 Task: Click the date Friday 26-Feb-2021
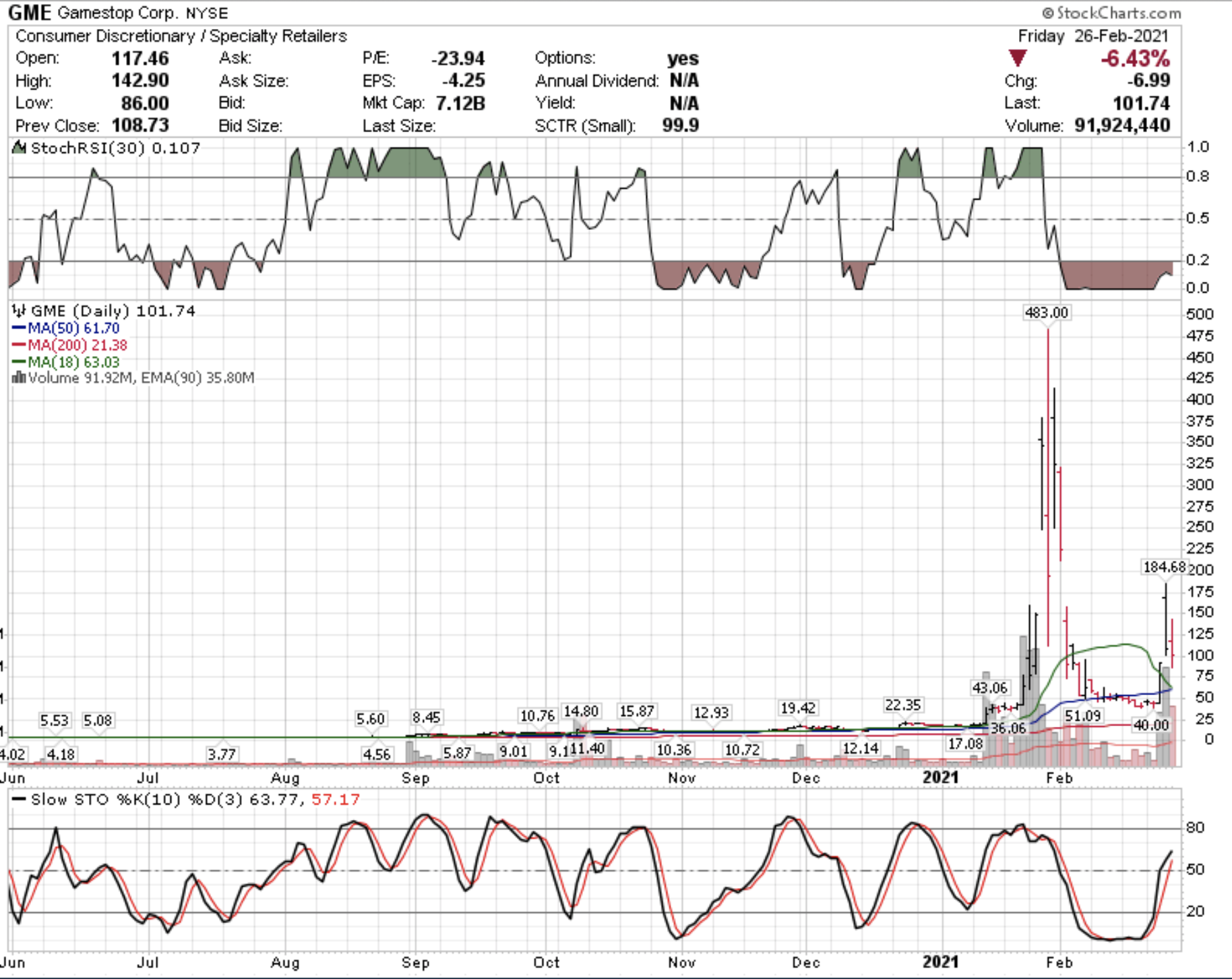[1093, 36]
